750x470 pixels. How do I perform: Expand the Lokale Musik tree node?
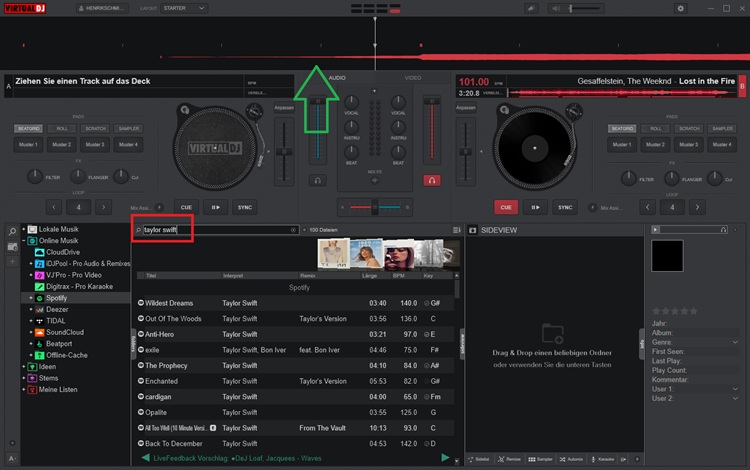[23, 230]
